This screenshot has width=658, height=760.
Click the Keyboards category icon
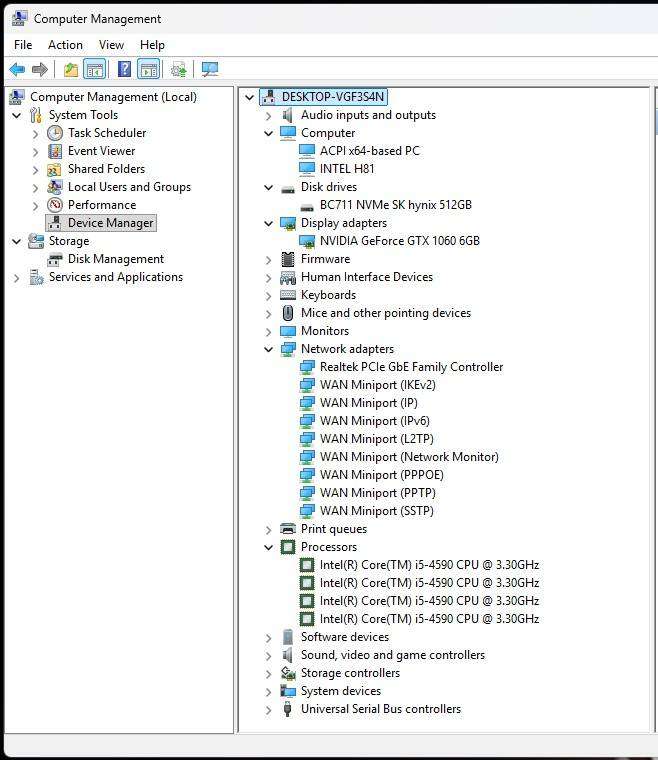click(288, 295)
